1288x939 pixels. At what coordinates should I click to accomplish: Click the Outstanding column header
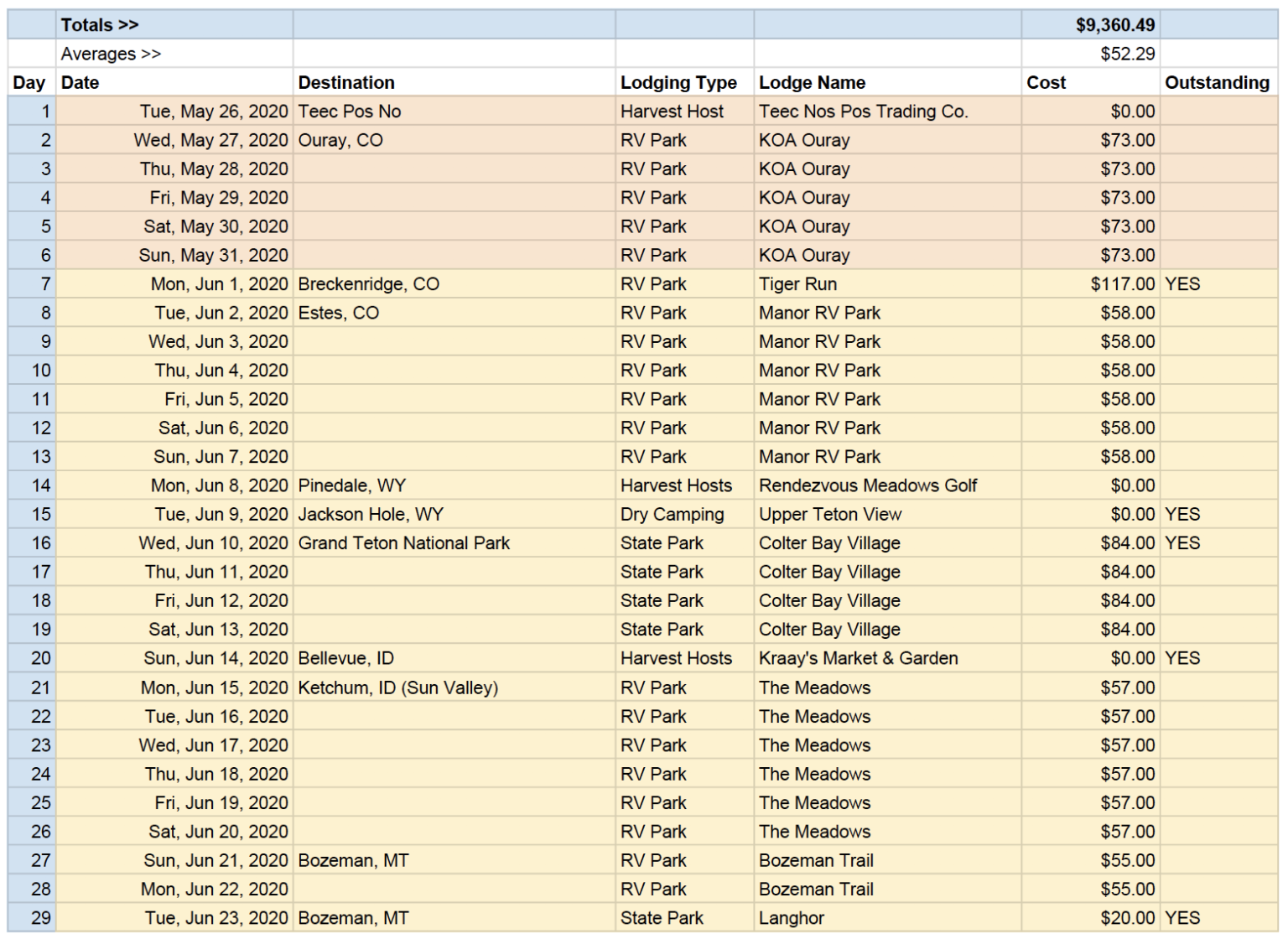tap(1217, 82)
